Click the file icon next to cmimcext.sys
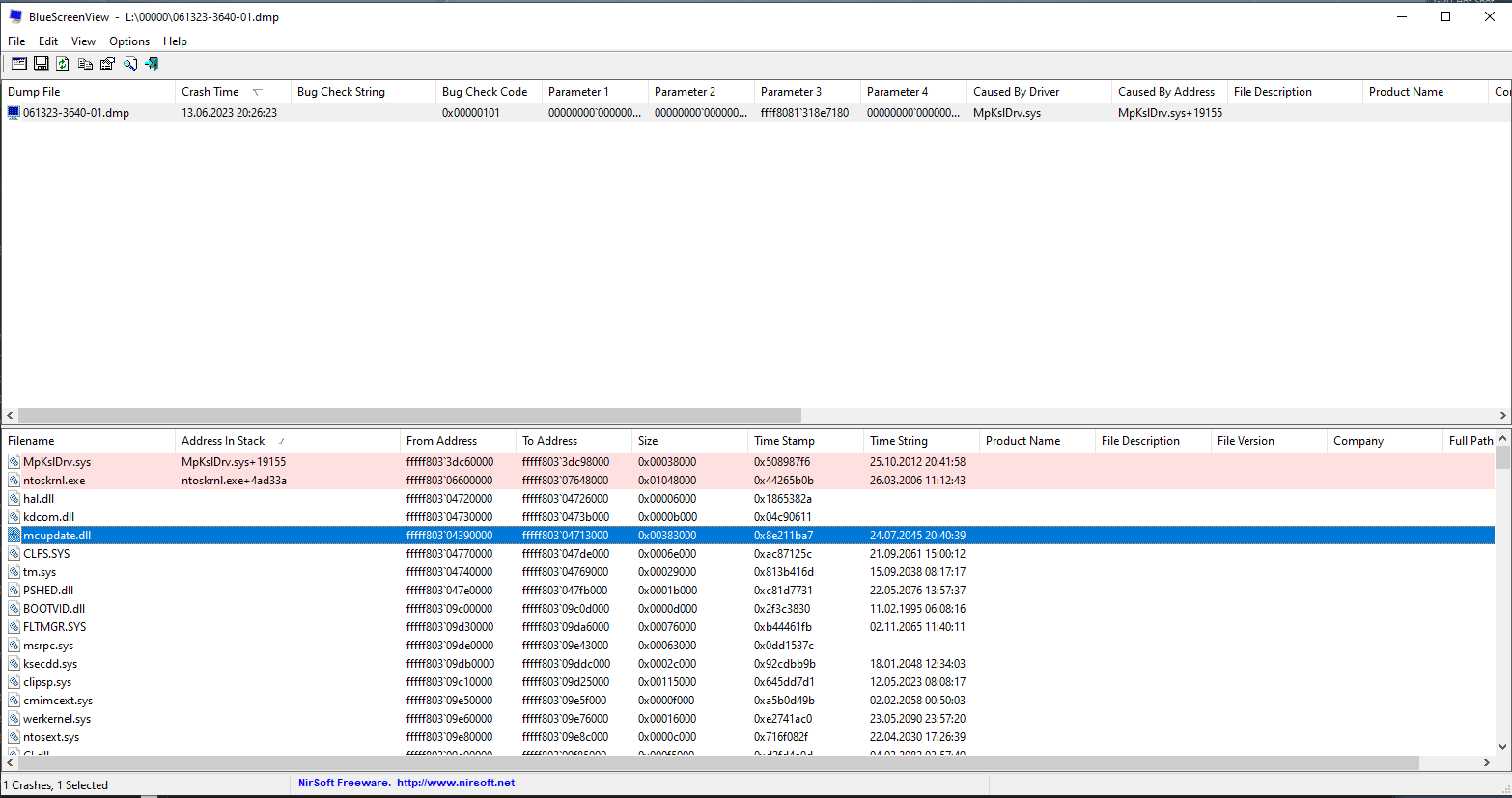 point(14,701)
